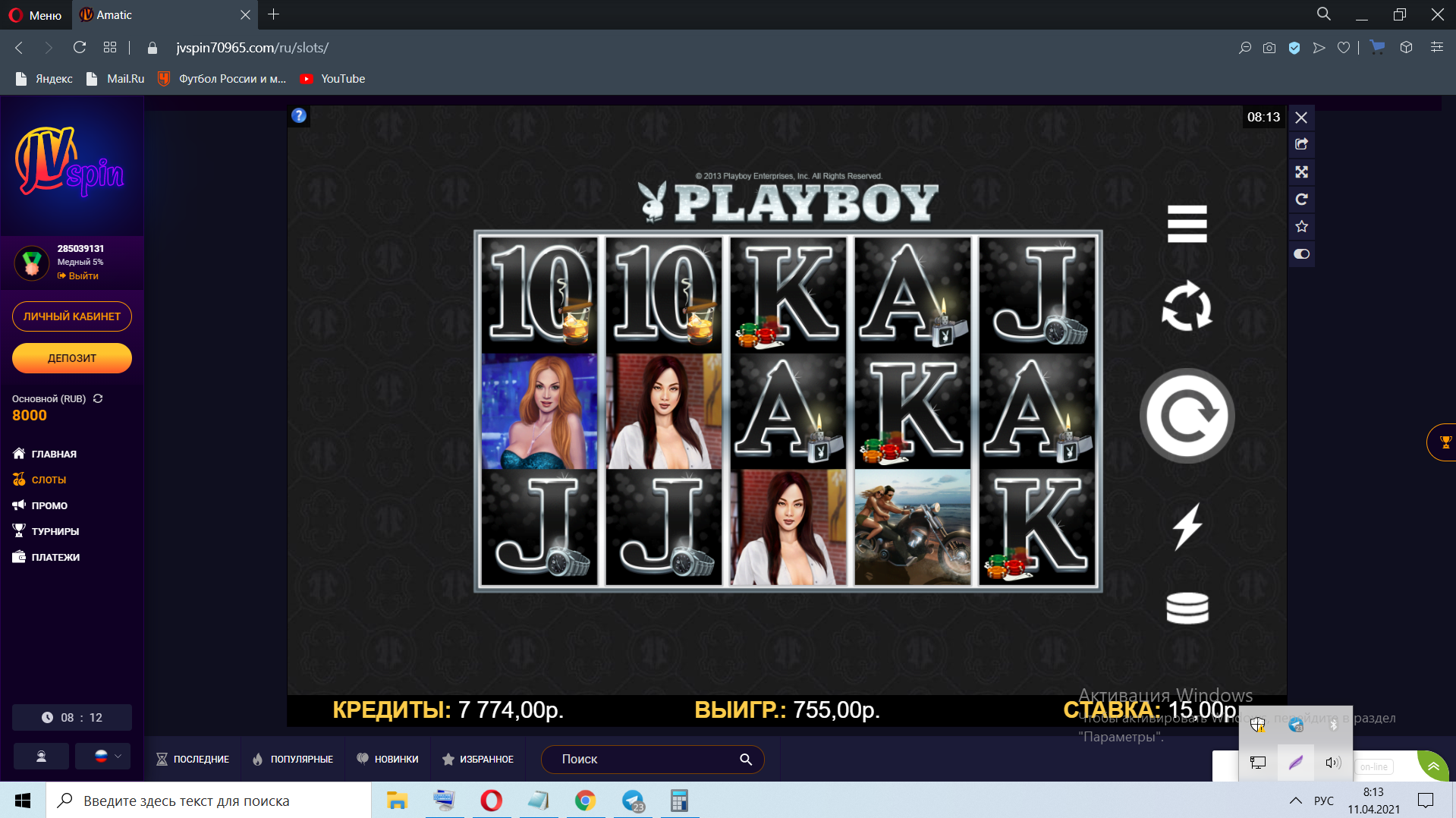Open bet settings coin stack icon
The image size is (1456, 818).
click(x=1187, y=608)
